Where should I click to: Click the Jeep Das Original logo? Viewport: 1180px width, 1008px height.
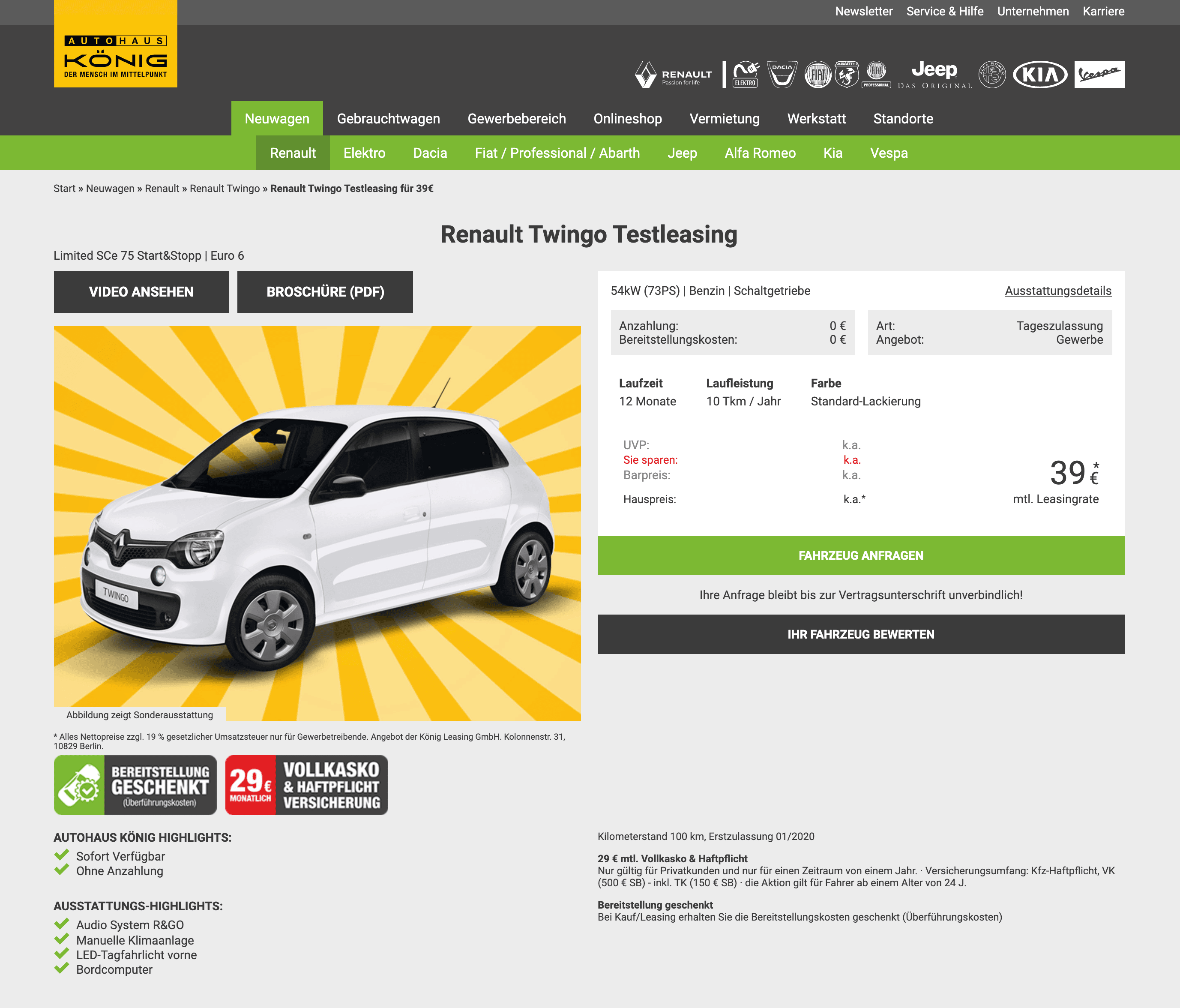(934, 75)
